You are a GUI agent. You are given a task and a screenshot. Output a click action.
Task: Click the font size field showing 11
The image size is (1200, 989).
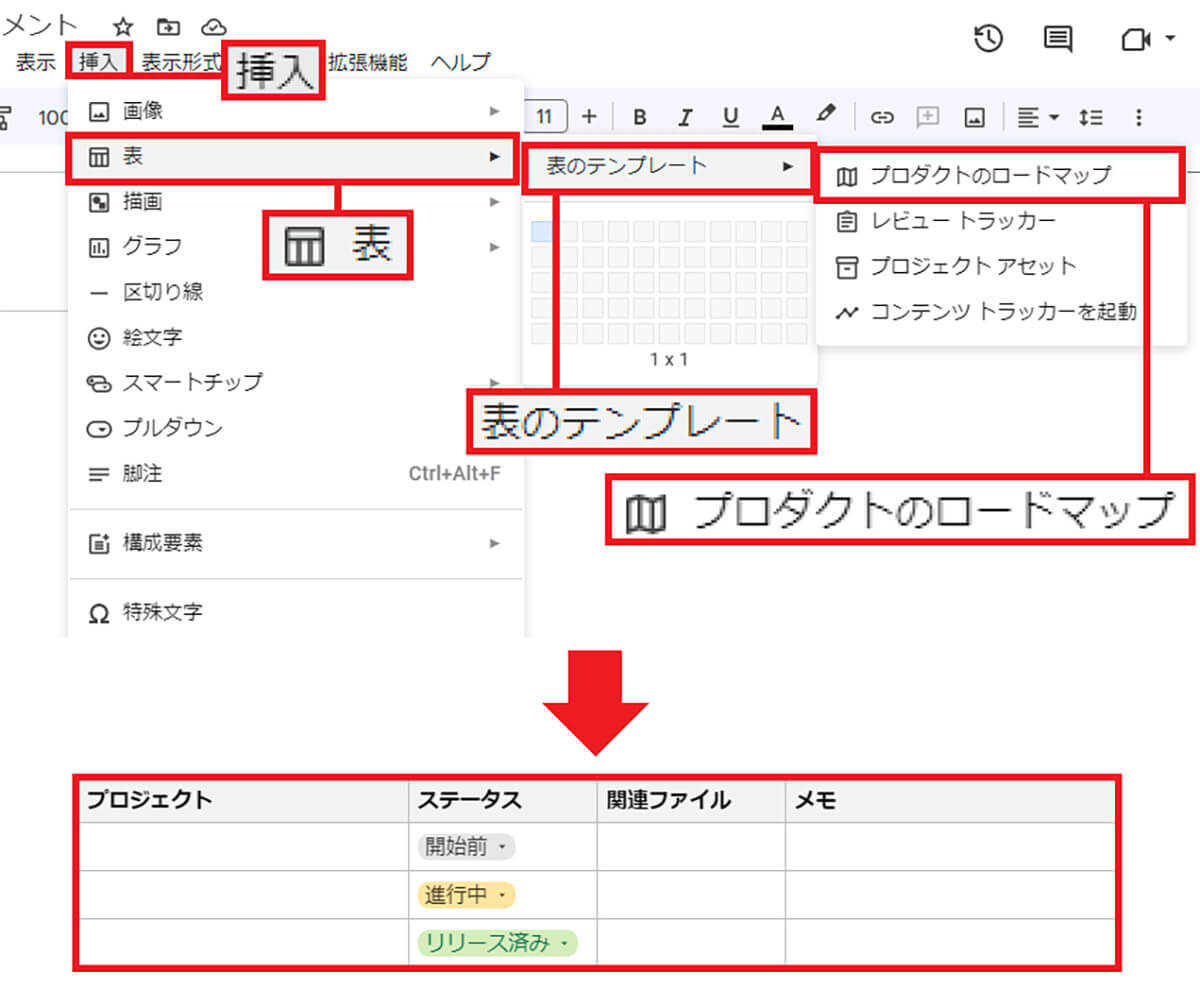coord(544,117)
